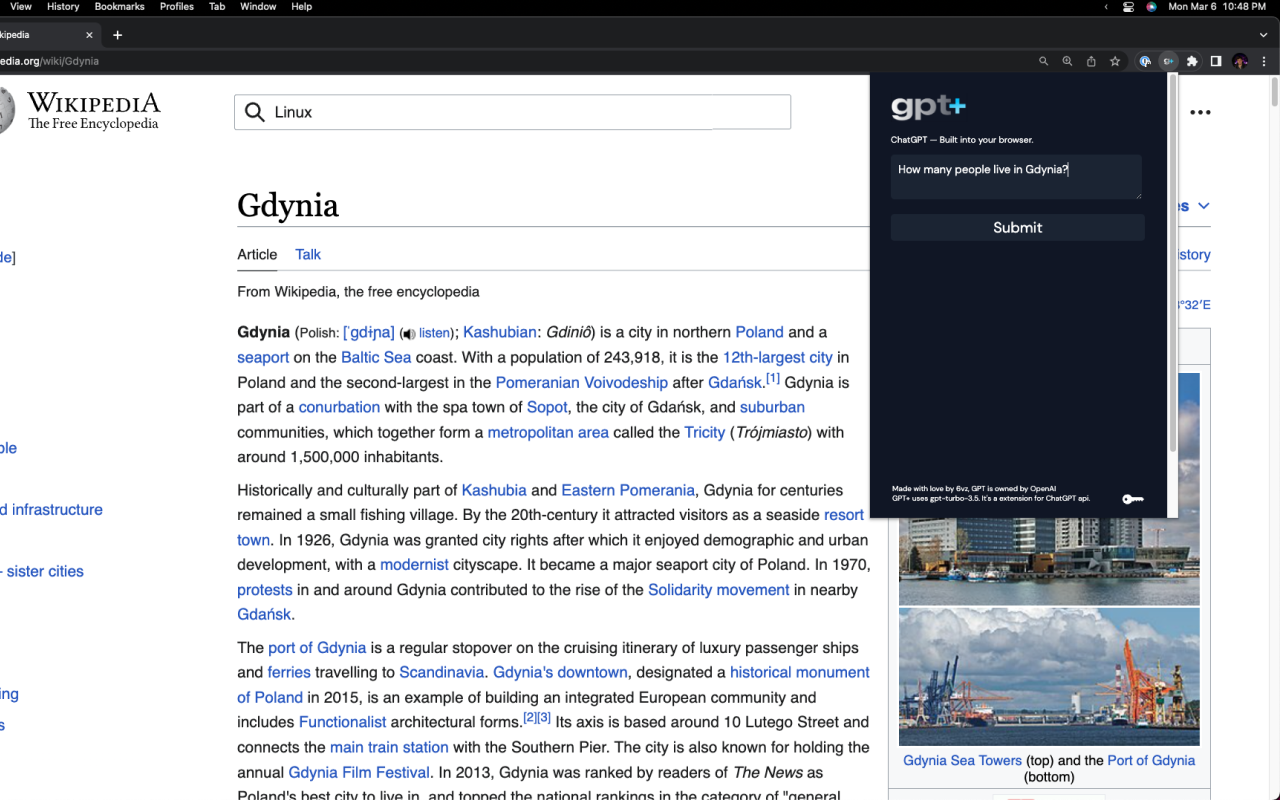Image resolution: width=1280 pixels, height=800 pixels.
Task: Open the Gdynia Sea Towers caption link
Action: (962, 761)
